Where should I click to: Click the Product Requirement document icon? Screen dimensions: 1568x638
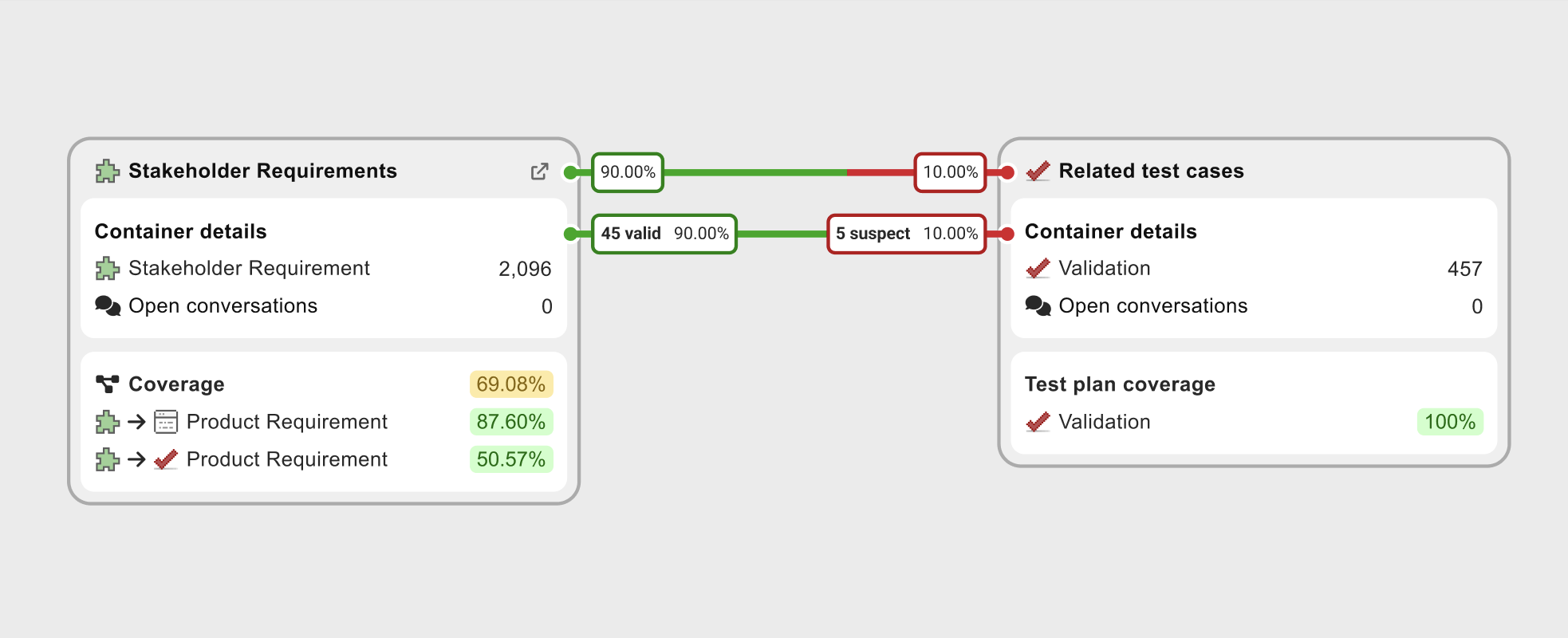pyautogui.click(x=166, y=422)
